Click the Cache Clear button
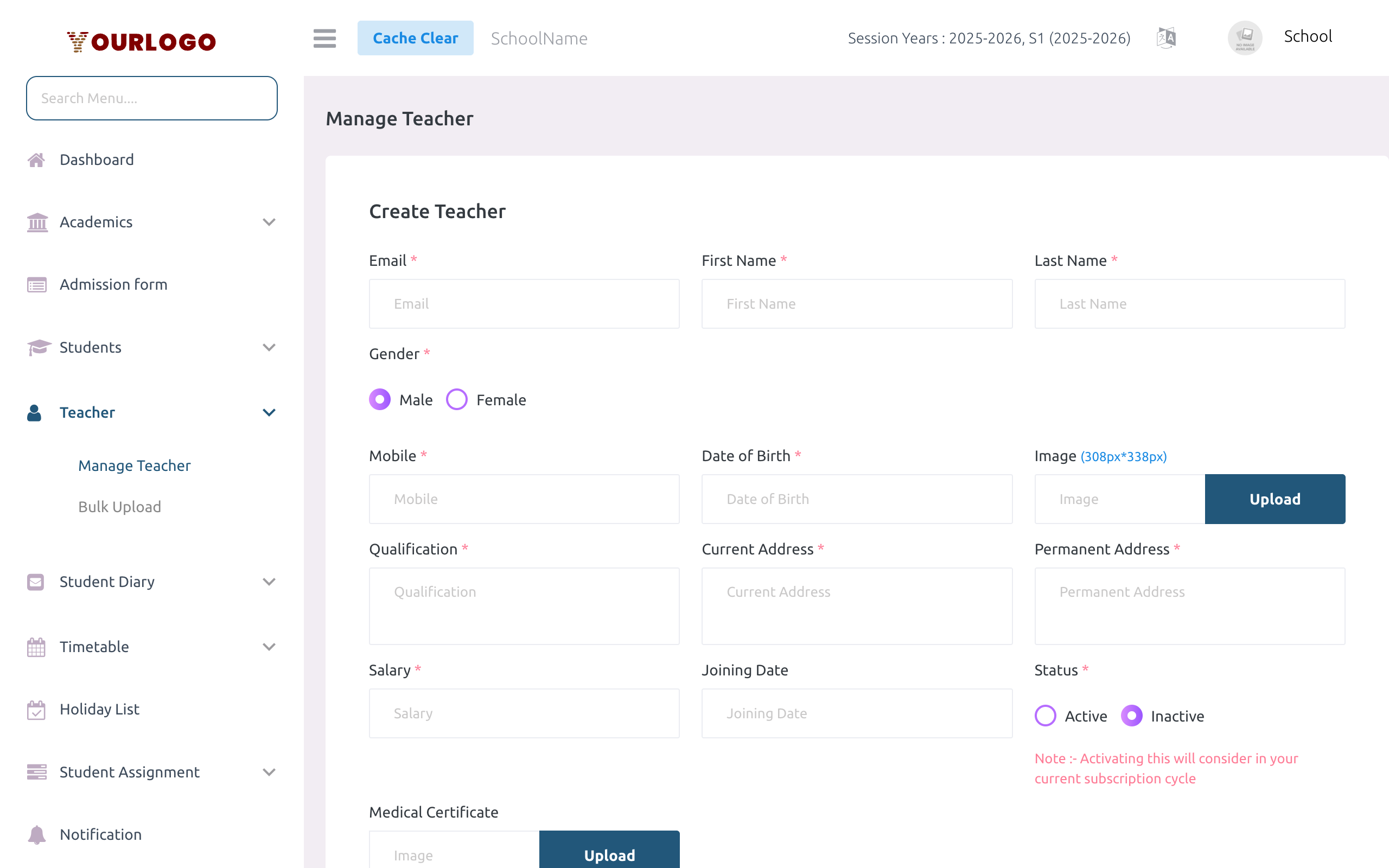The image size is (1389, 868). tap(416, 37)
